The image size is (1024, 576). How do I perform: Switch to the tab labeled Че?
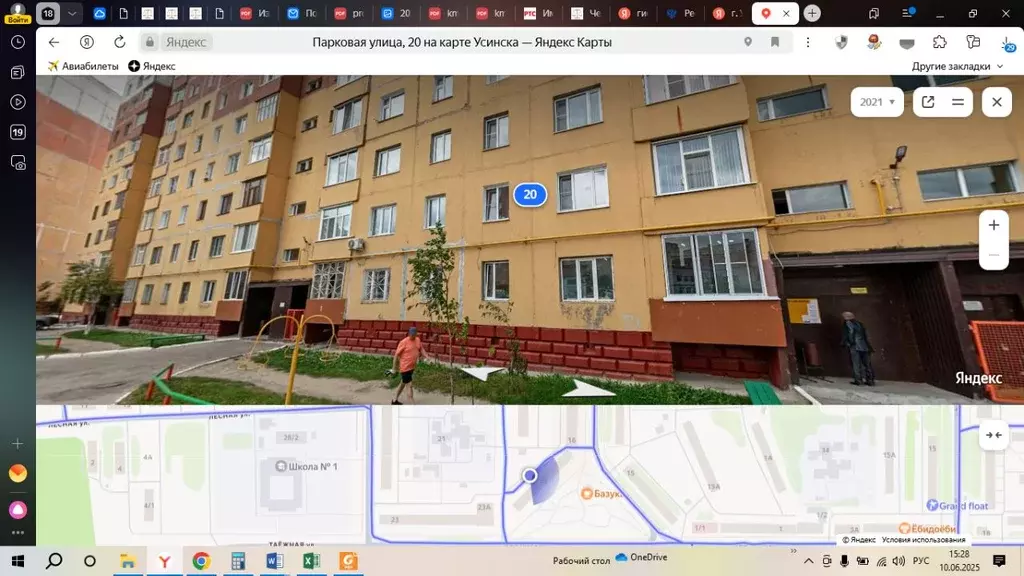[x=586, y=13]
